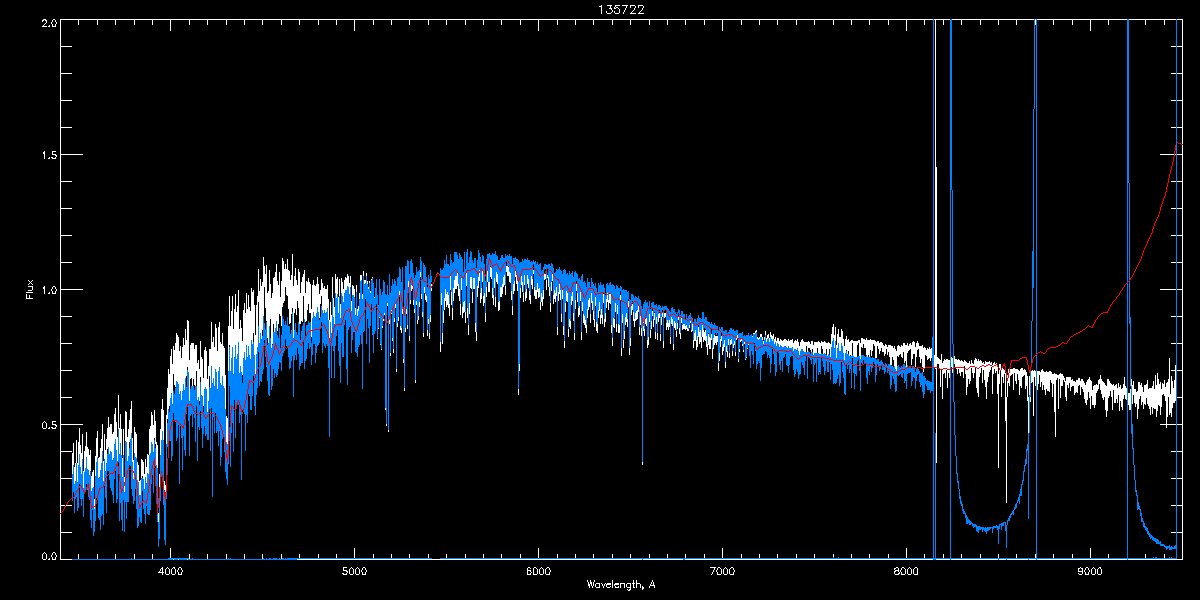The height and width of the screenshot is (600, 1200).
Task: Click the x-axis tick label "8000"
Action: pos(906,572)
